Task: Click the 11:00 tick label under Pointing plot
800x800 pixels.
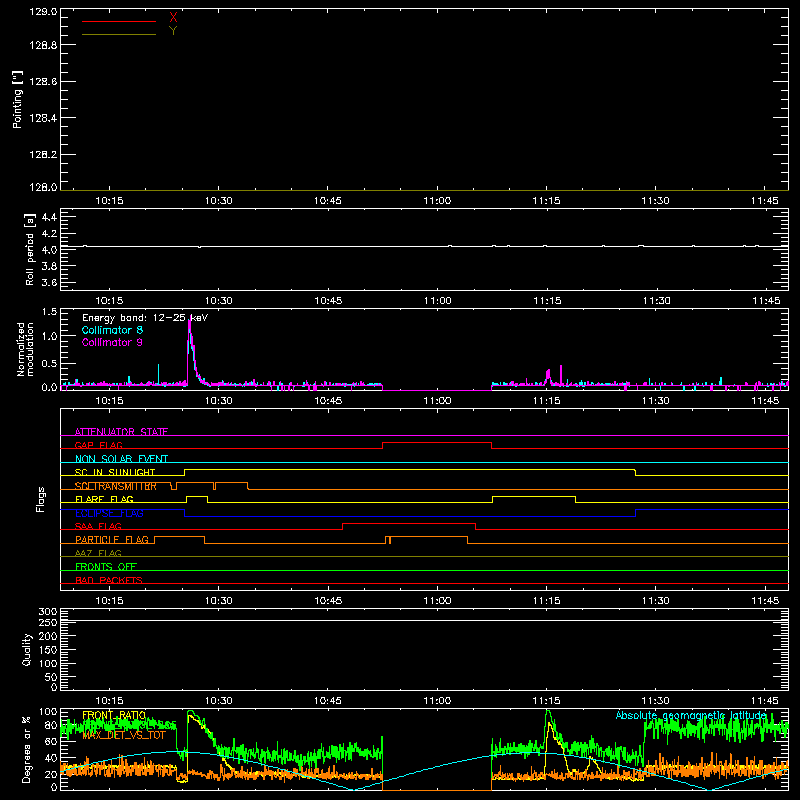Action: [437, 201]
